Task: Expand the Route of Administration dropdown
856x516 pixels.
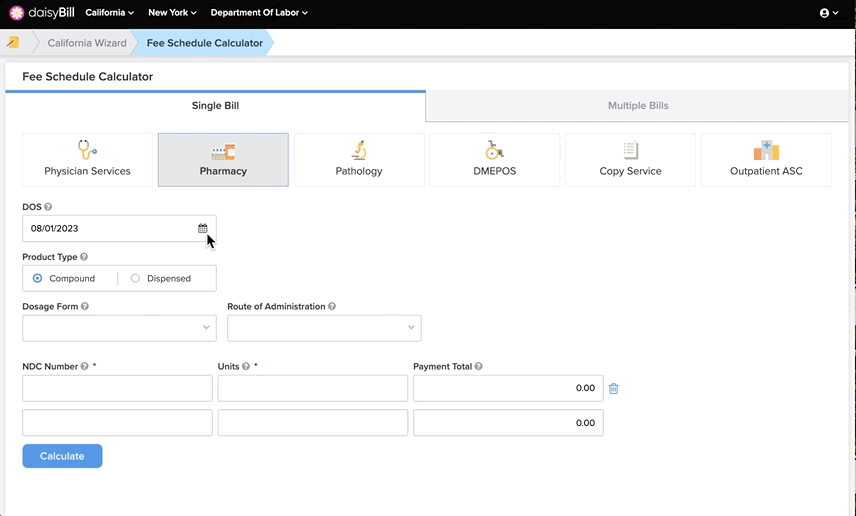Action: click(x=324, y=328)
